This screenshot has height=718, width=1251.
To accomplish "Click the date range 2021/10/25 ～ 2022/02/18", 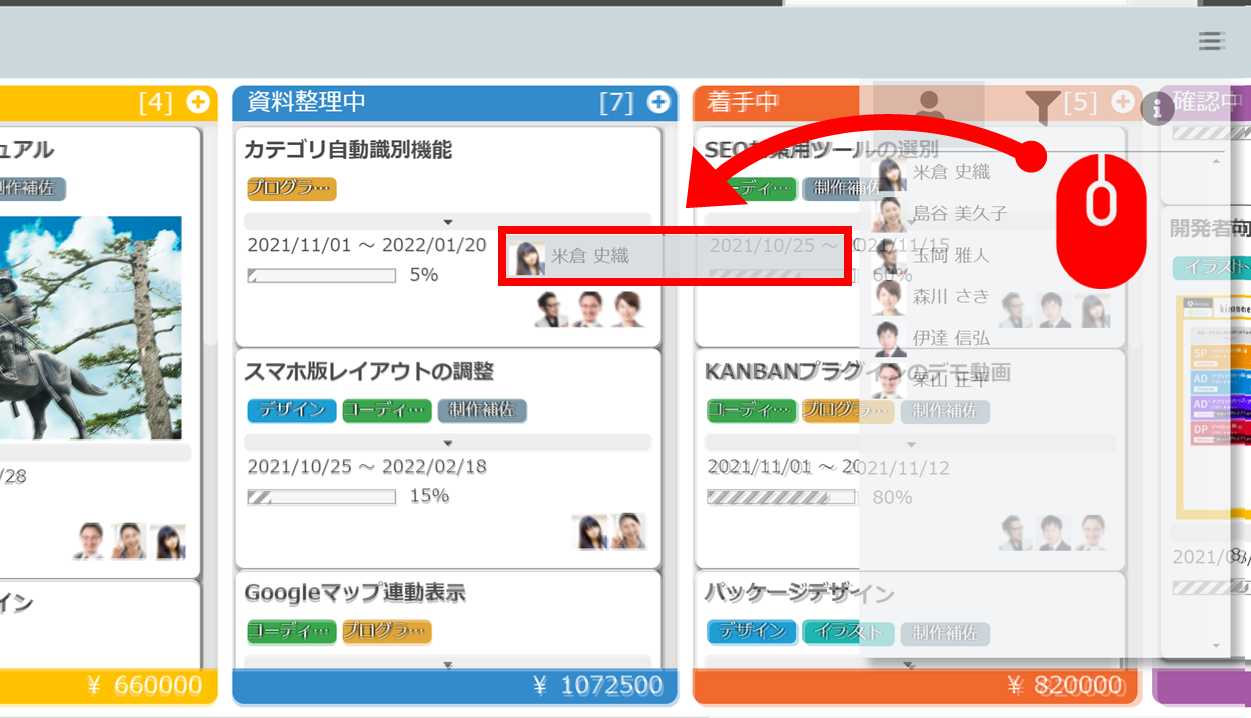I will 367,467.
